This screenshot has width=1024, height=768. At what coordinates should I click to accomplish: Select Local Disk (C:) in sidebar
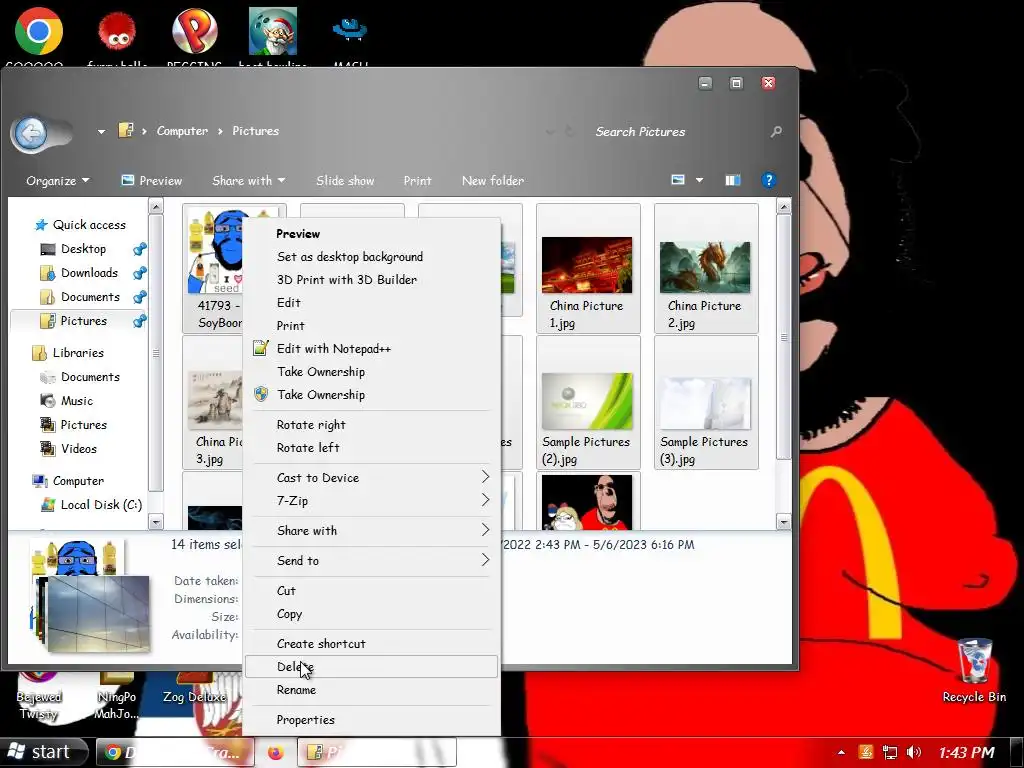coord(101,505)
